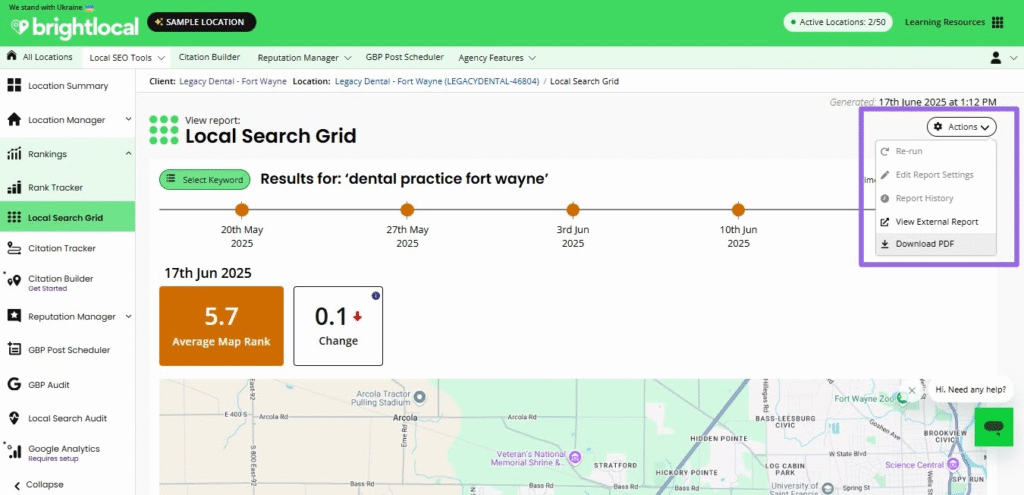Select the 3rd Jun 2025 timeline point
This screenshot has width=1024, height=495.
573,210
